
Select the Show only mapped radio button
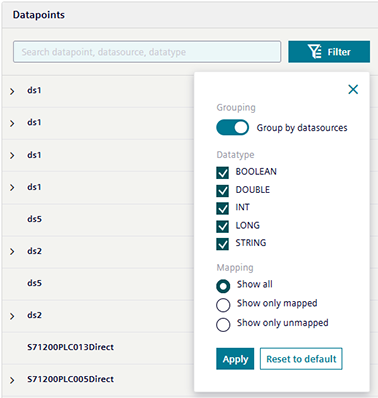click(223, 305)
